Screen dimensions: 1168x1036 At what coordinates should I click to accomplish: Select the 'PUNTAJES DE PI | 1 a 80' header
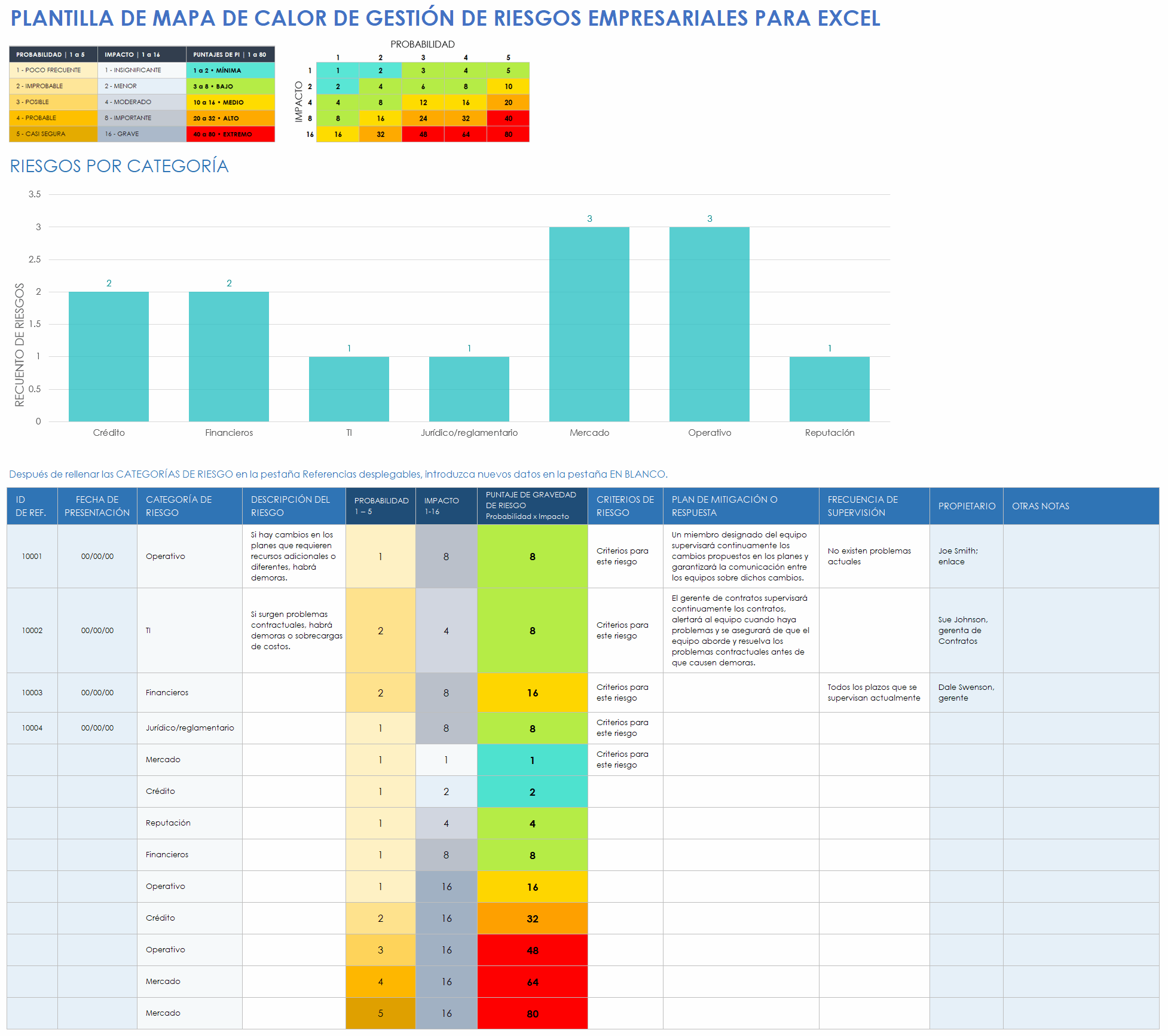click(230, 54)
